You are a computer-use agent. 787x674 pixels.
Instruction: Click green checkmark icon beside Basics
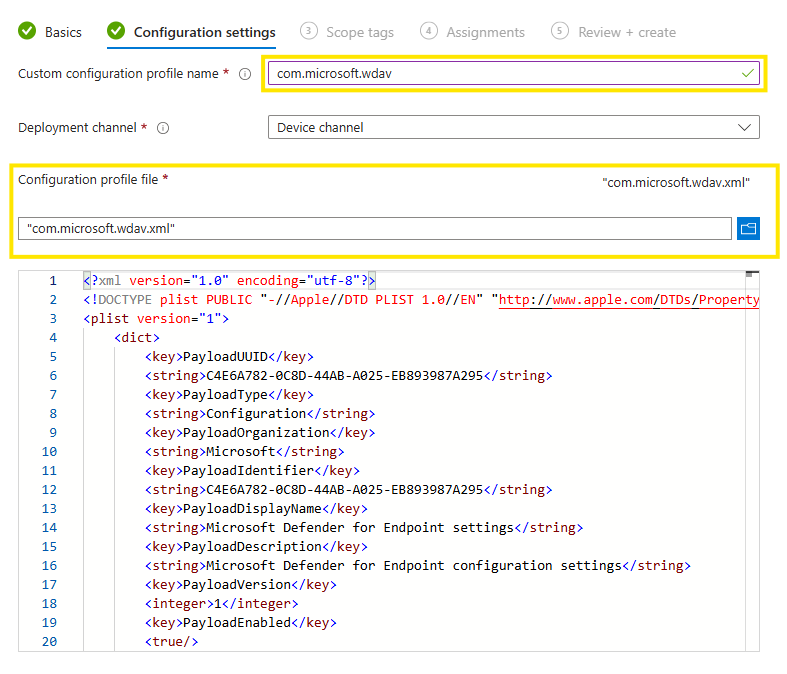point(27,31)
